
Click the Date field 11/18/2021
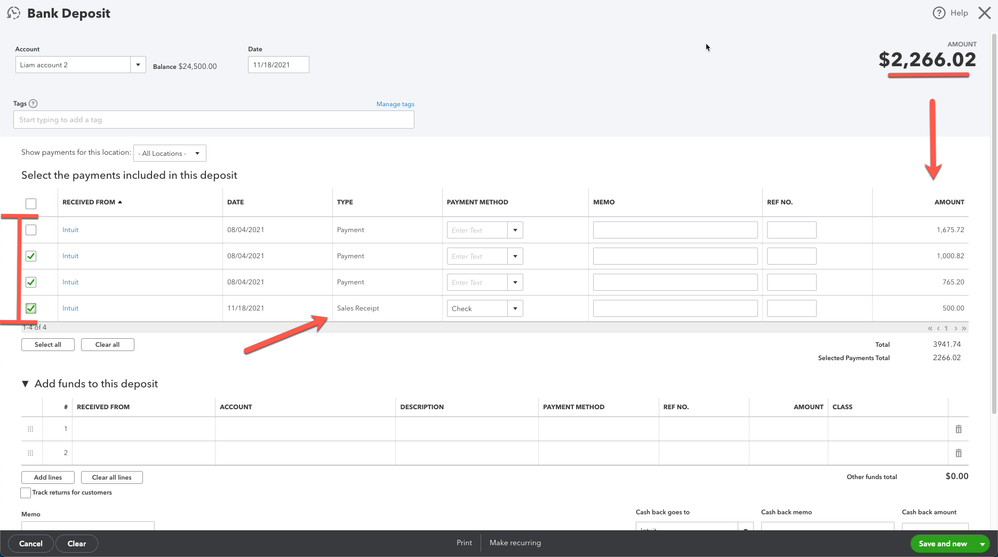278,65
